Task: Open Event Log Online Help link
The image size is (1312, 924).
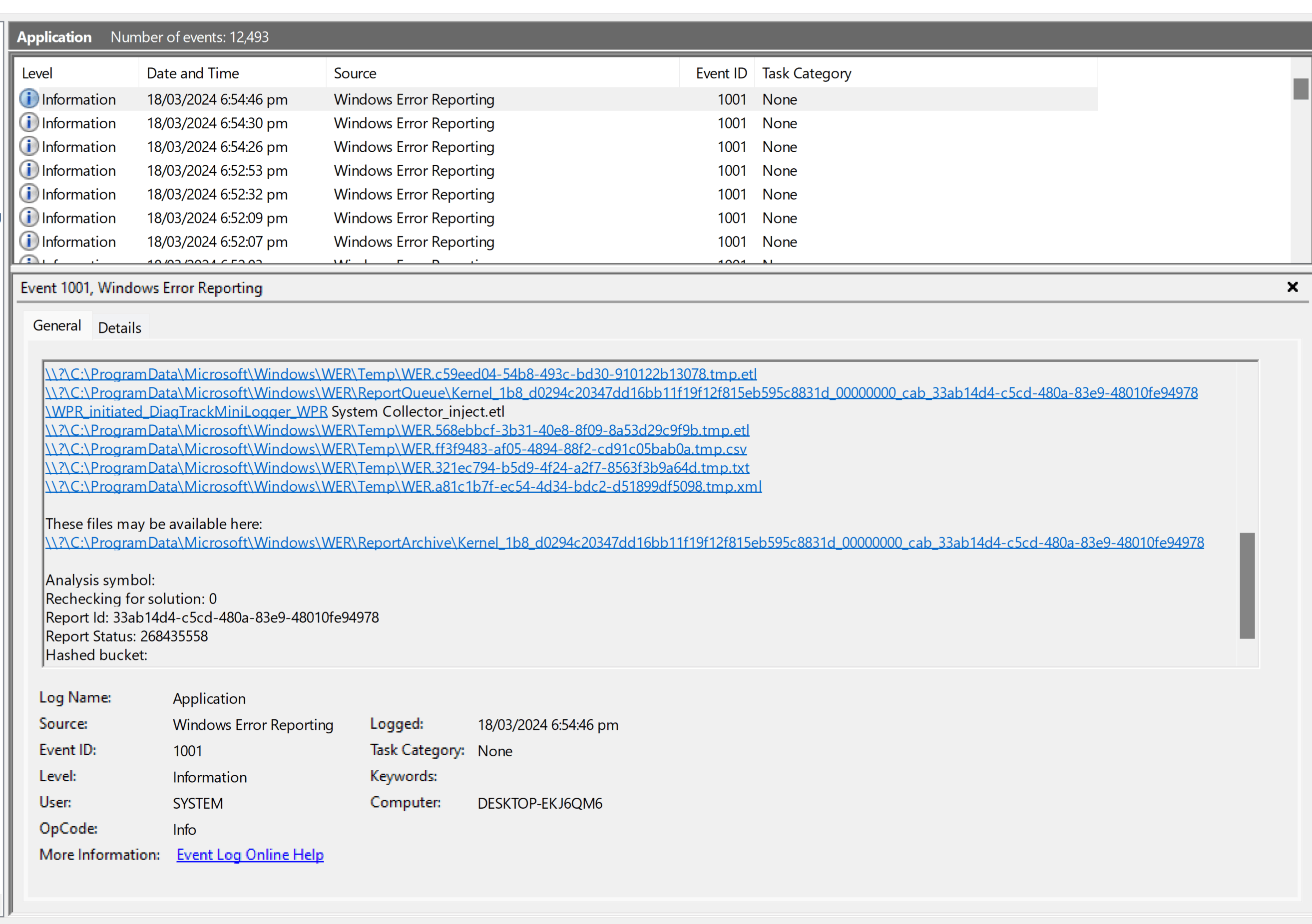Action: coord(250,854)
